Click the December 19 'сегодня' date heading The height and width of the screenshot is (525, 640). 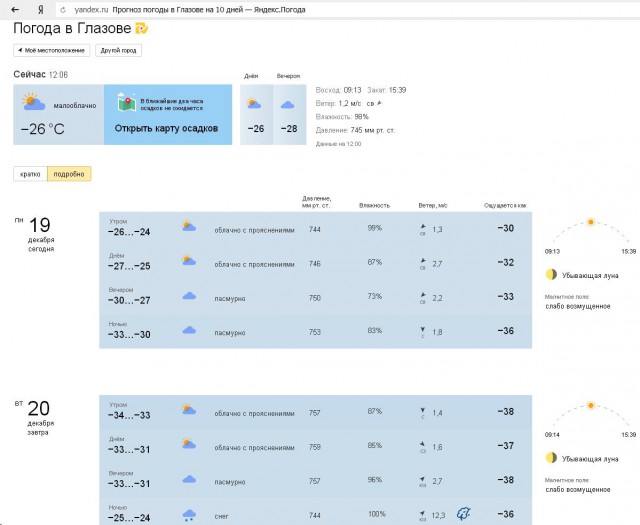[x=38, y=233]
